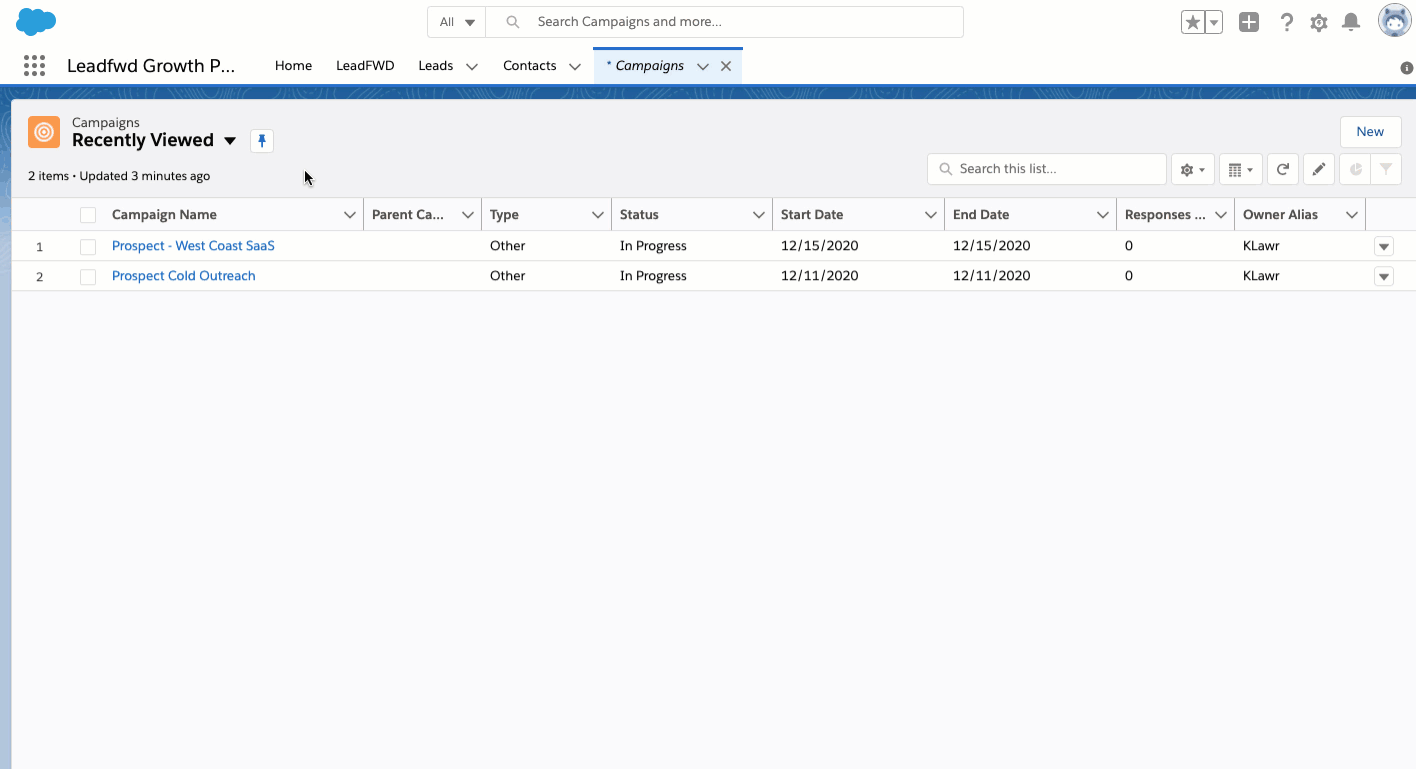Image resolution: width=1416 pixels, height=769 pixels.
Task: Expand the Leads tab chevron
Action: click(472, 67)
